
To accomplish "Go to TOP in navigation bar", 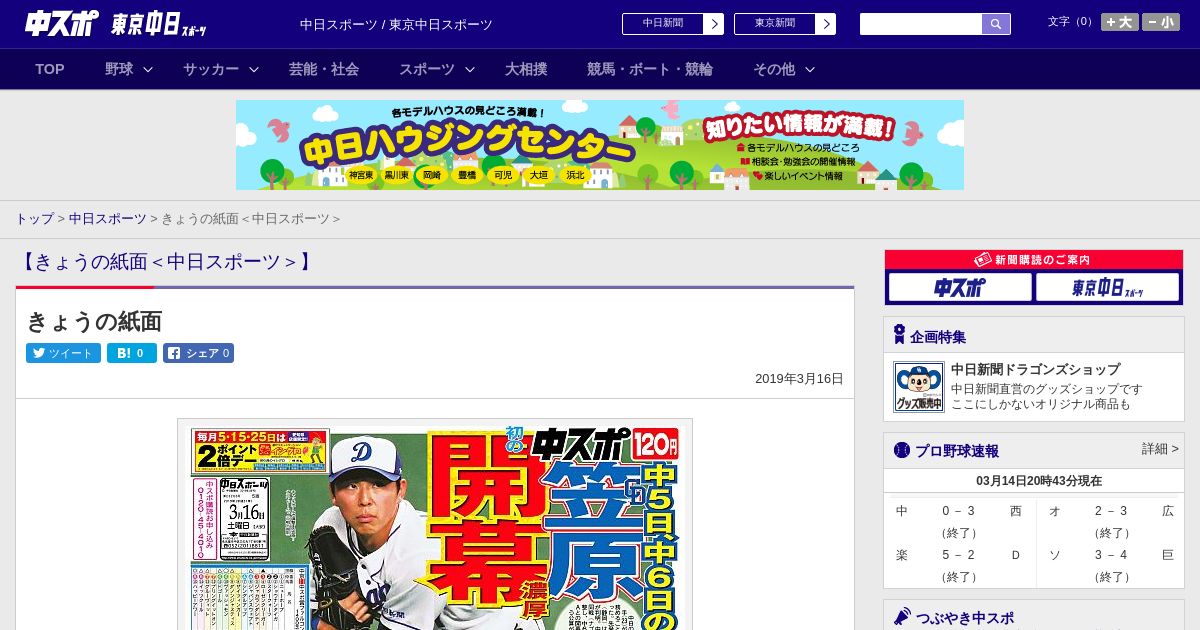I will tap(50, 69).
